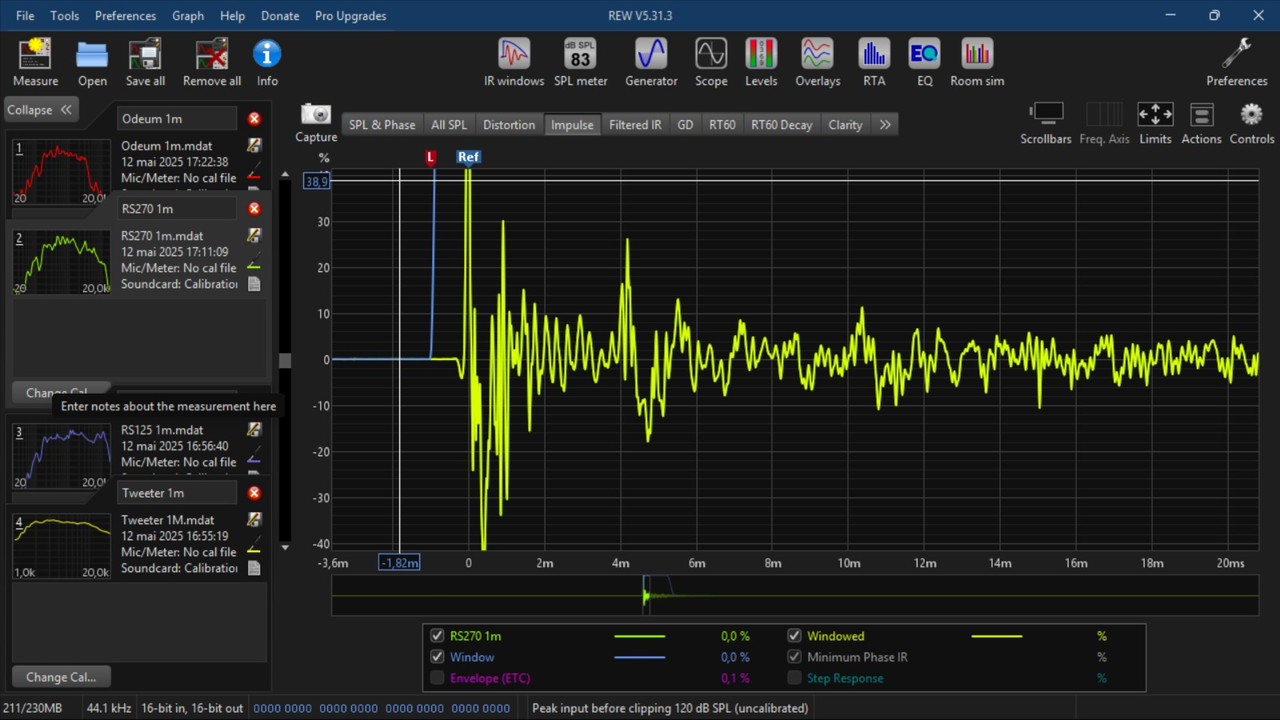Open the Preferences menu
The image size is (1280, 720).
point(125,16)
